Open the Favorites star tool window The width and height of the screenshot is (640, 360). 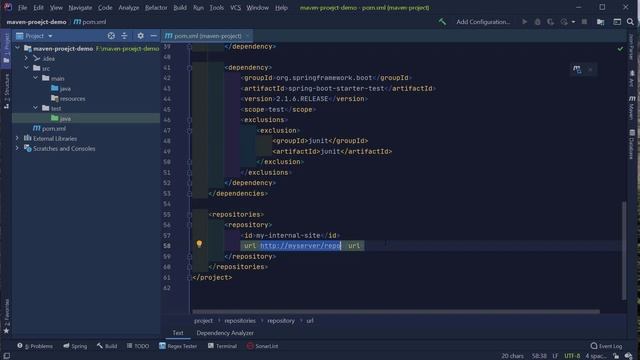[x=6, y=316]
